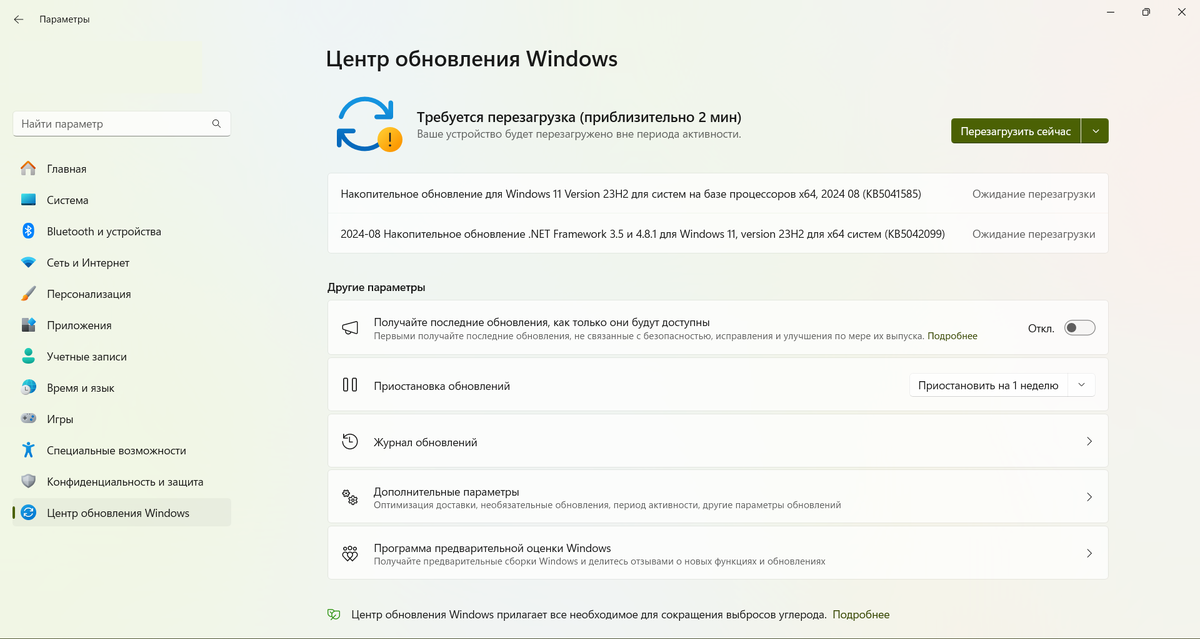Click the Сеть и Интернет wifi icon
The height and width of the screenshot is (639, 1200).
click(x=28, y=263)
